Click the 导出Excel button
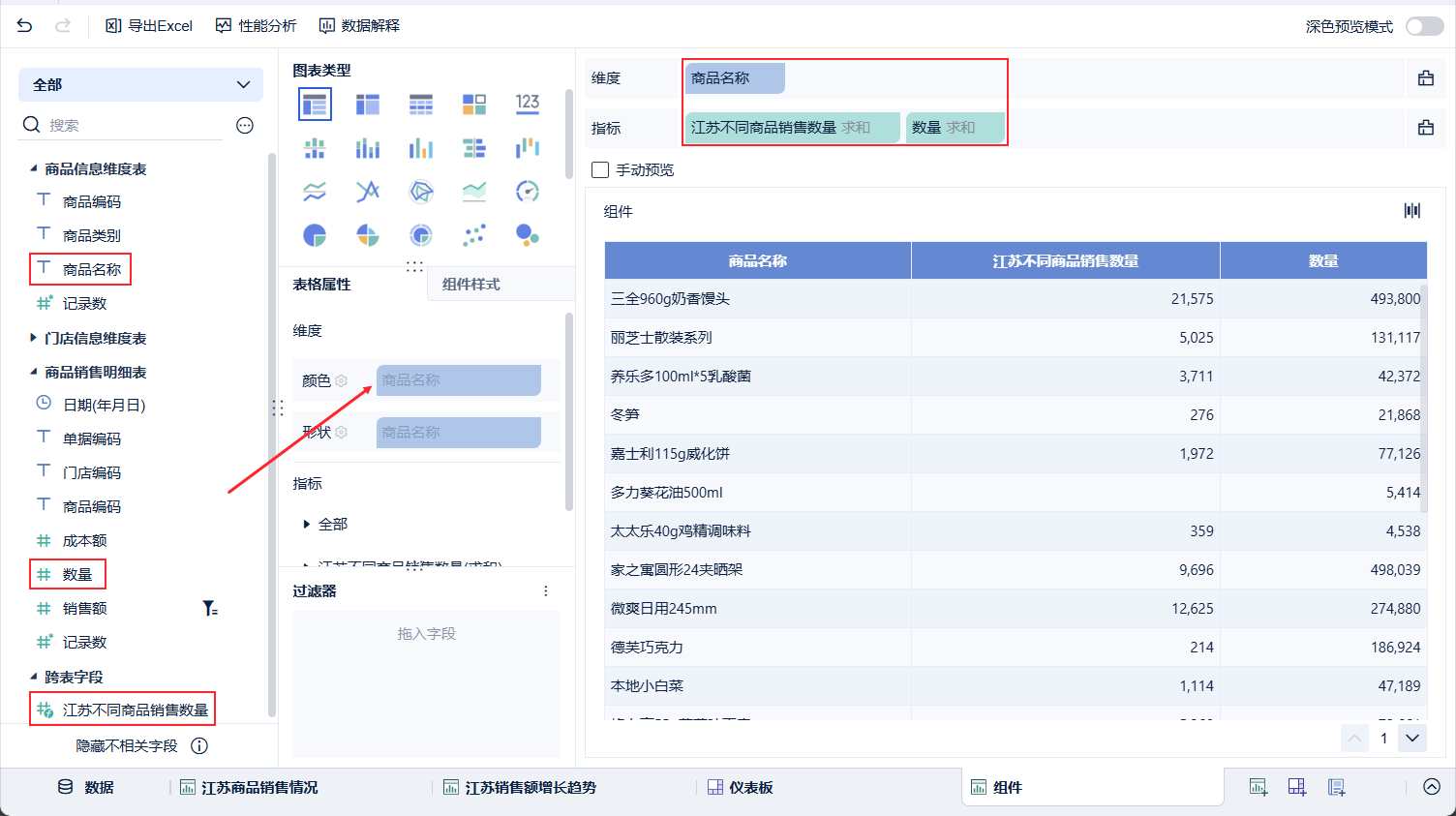The width and height of the screenshot is (1456, 816). coord(149,26)
